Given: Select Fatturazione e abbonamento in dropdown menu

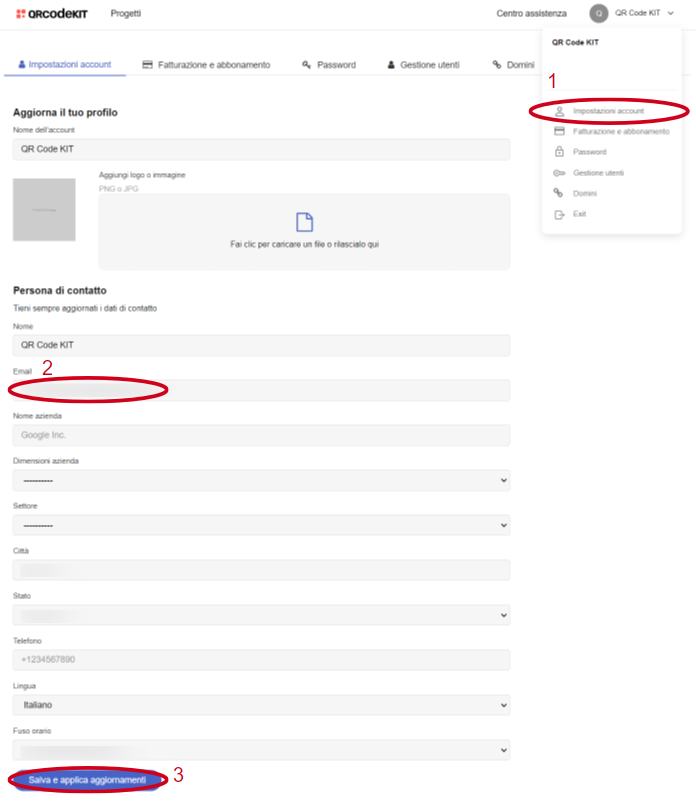Looking at the screenshot, I should coord(621,132).
